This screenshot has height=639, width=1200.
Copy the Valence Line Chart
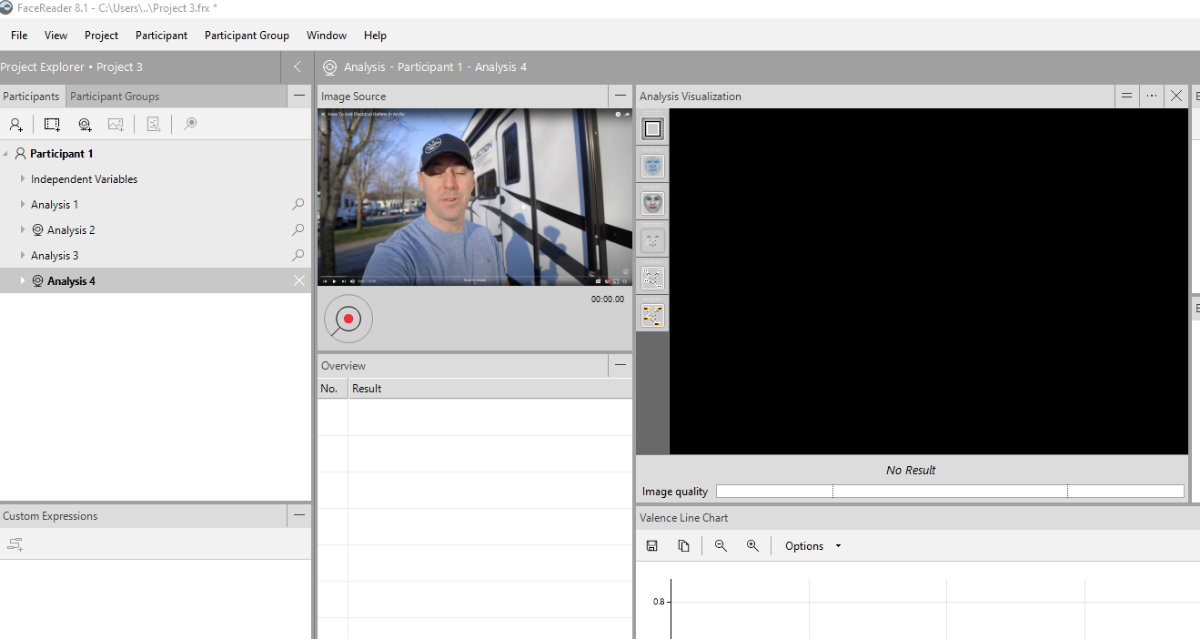(x=684, y=546)
